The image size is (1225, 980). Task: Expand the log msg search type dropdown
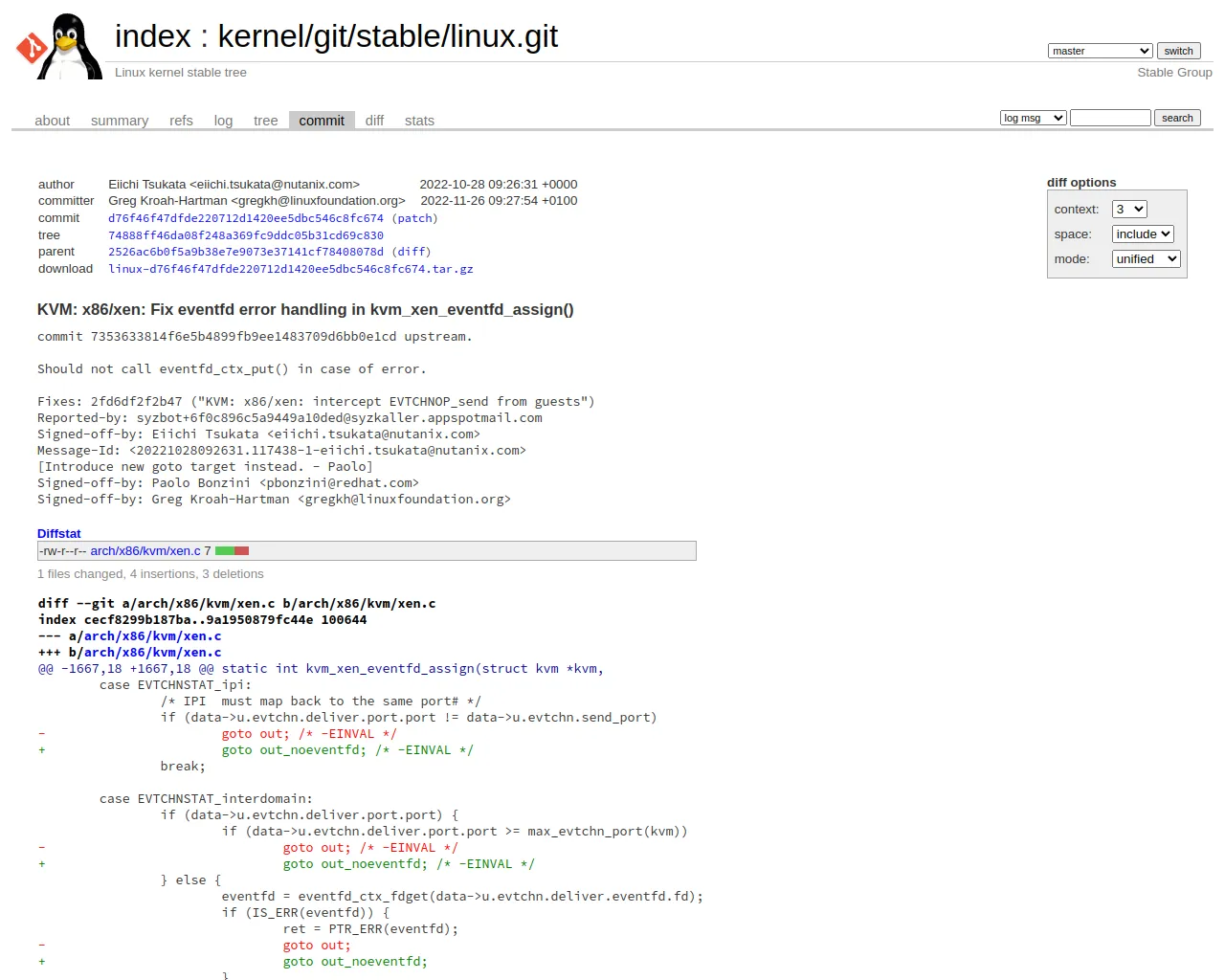[1033, 118]
